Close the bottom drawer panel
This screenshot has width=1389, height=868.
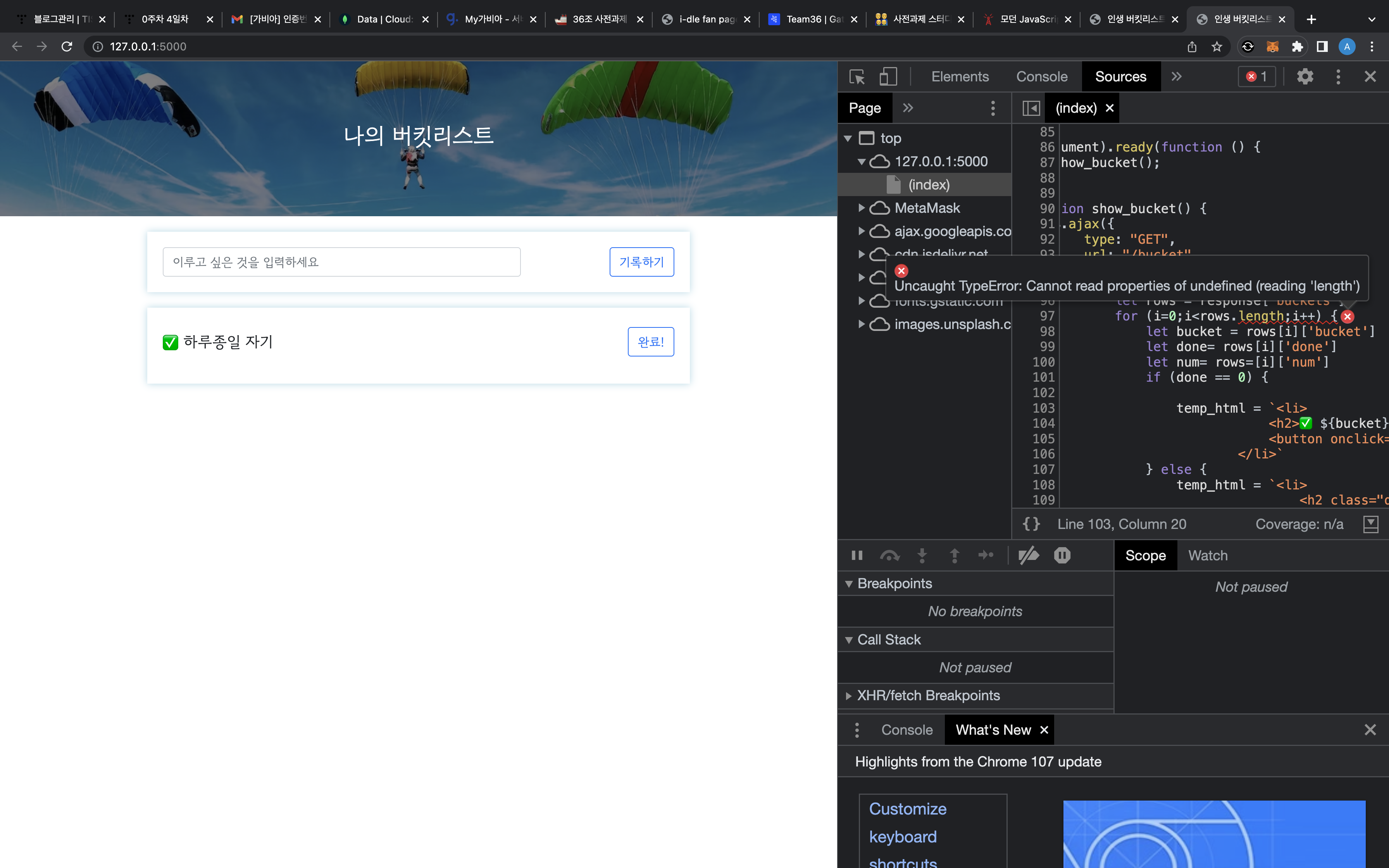[x=1370, y=730]
